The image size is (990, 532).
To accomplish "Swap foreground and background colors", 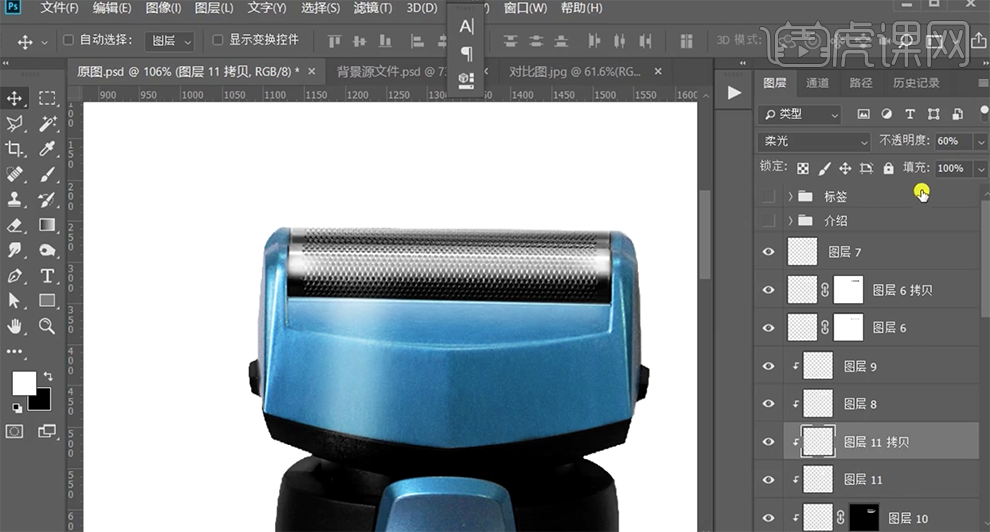I will pos(47,376).
